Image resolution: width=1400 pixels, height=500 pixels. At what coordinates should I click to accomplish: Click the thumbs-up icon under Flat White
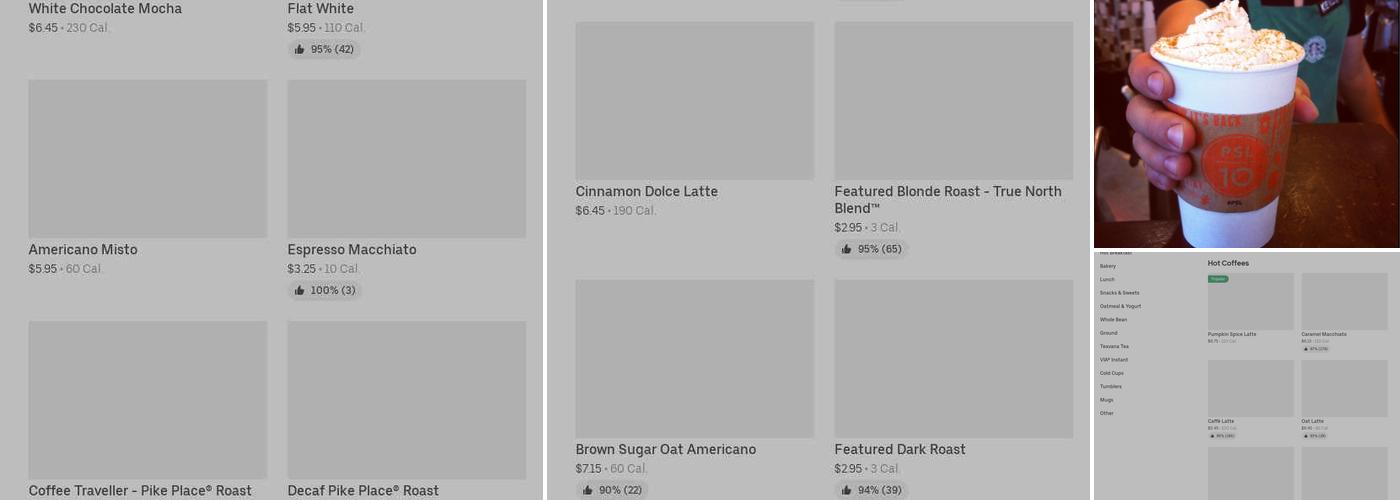tap(300, 50)
